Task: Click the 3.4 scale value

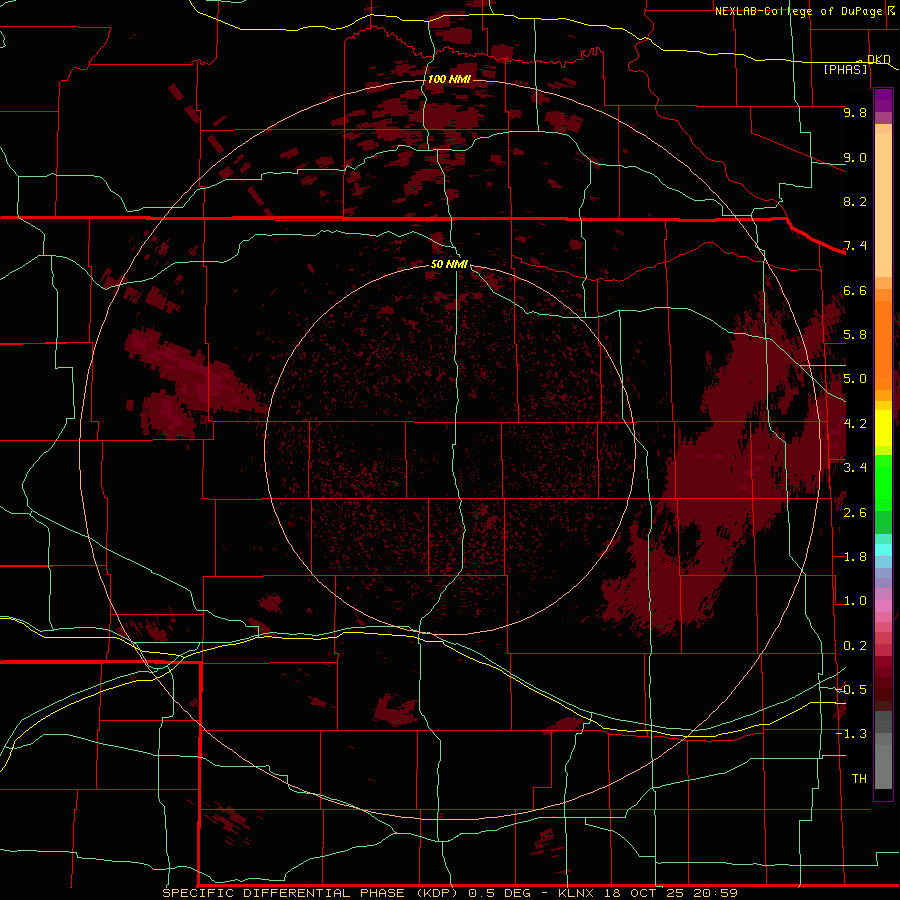Action: 855,468
